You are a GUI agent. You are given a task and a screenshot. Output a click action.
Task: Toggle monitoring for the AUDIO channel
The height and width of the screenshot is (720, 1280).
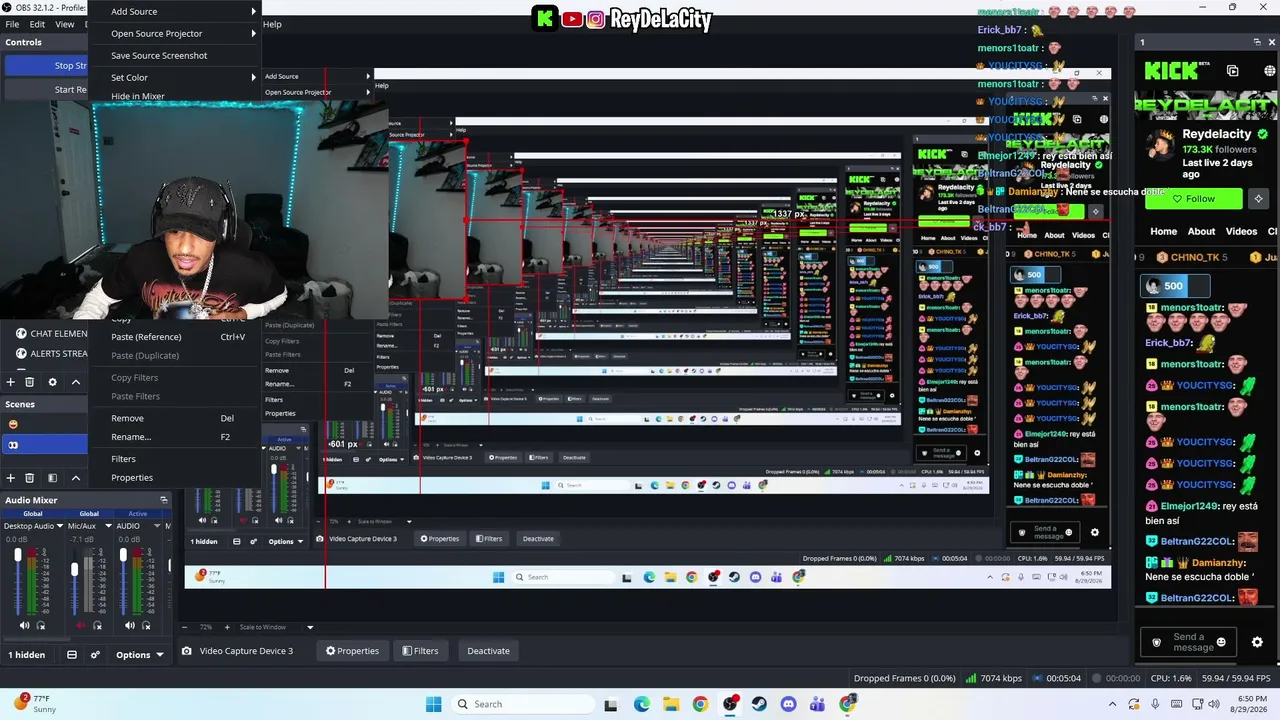[x=146, y=626]
